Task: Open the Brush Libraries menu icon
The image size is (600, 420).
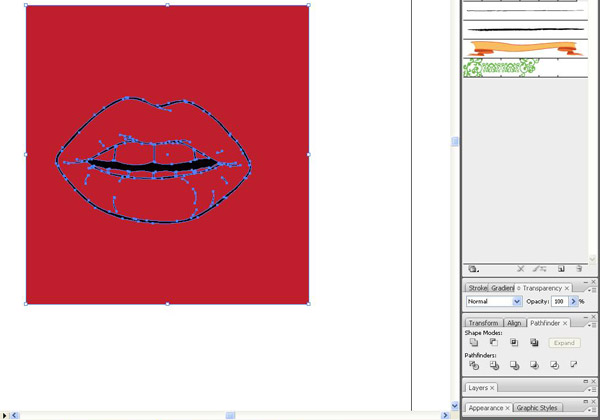Action: [473, 269]
